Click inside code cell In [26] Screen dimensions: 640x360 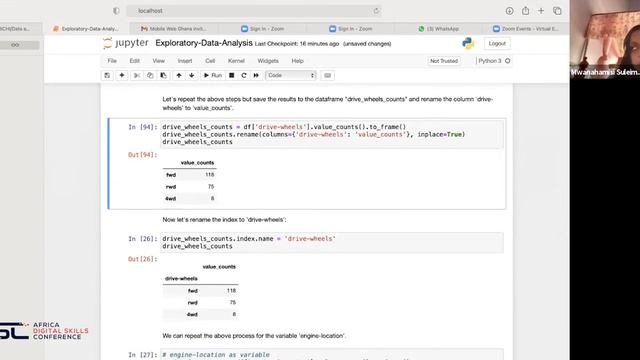[332, 242]
